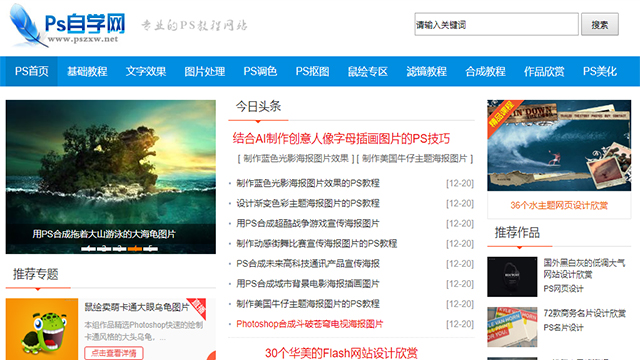The height and width of the screenshot is (360, 640).
Task: Open the PS调色 nav item
Action: point(260,71)
